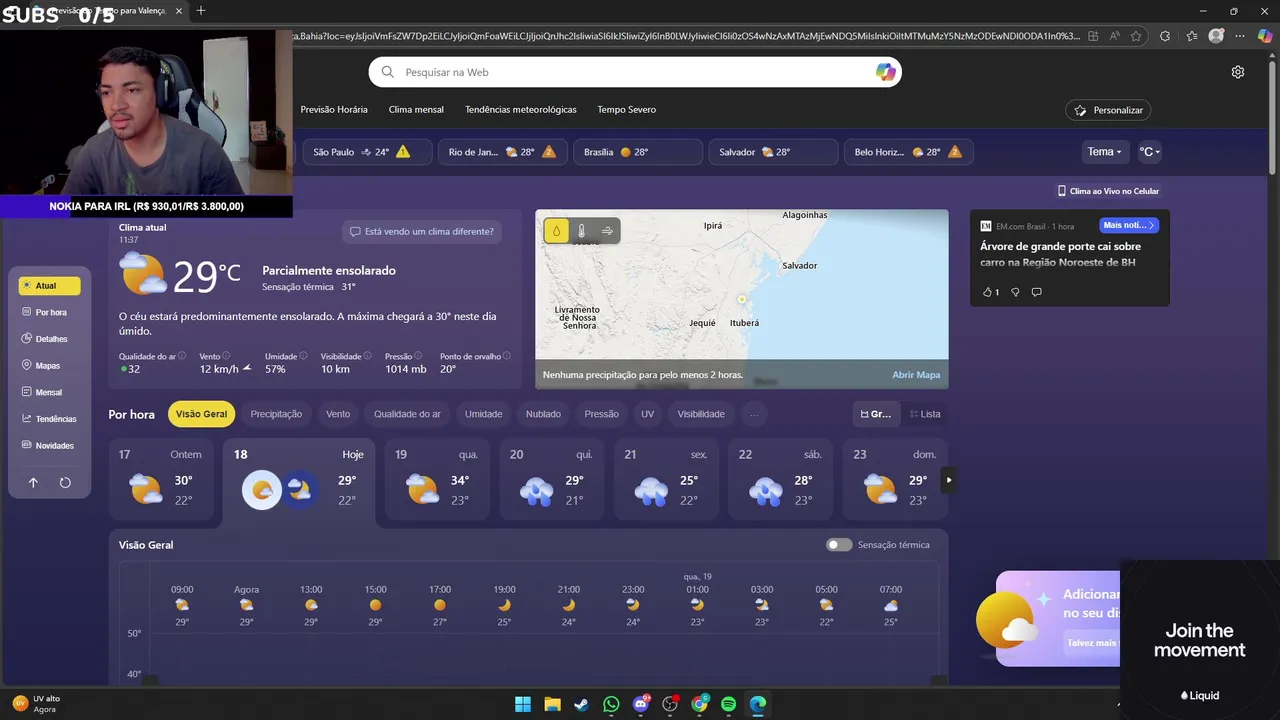Click Está vendo um clima diferente?

pyautogui.click(x=421, y=232)
